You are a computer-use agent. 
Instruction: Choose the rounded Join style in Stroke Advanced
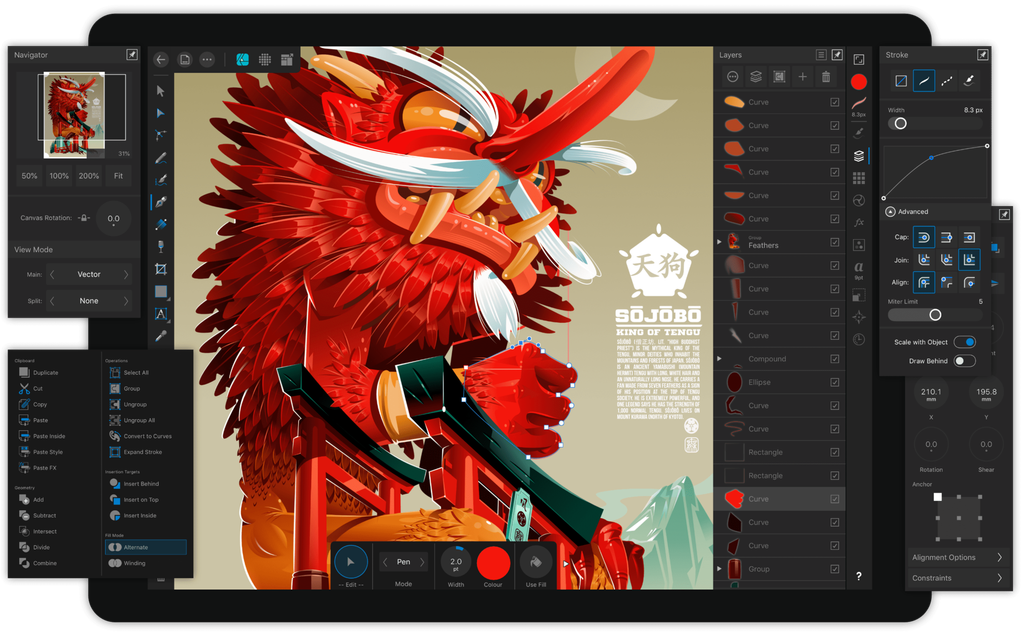point(924,259)
